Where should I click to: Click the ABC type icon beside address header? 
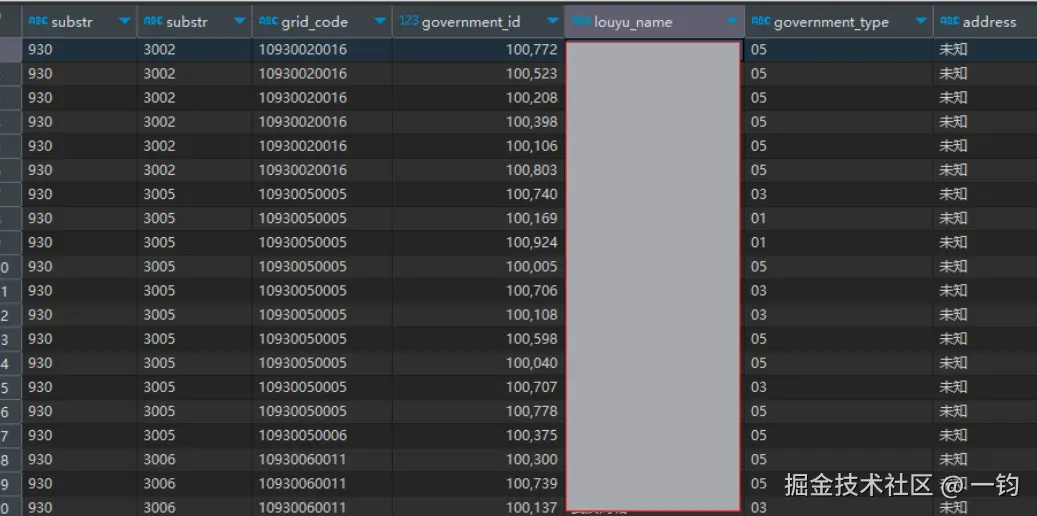(950, 21)
